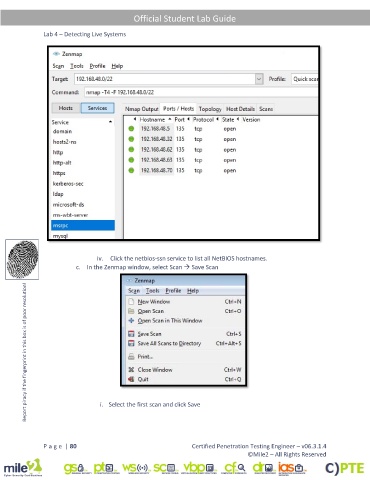Click Zenmap title icon in lower menu window
The height and width of the screenshot is (480, 370).
tap(129, 280)
